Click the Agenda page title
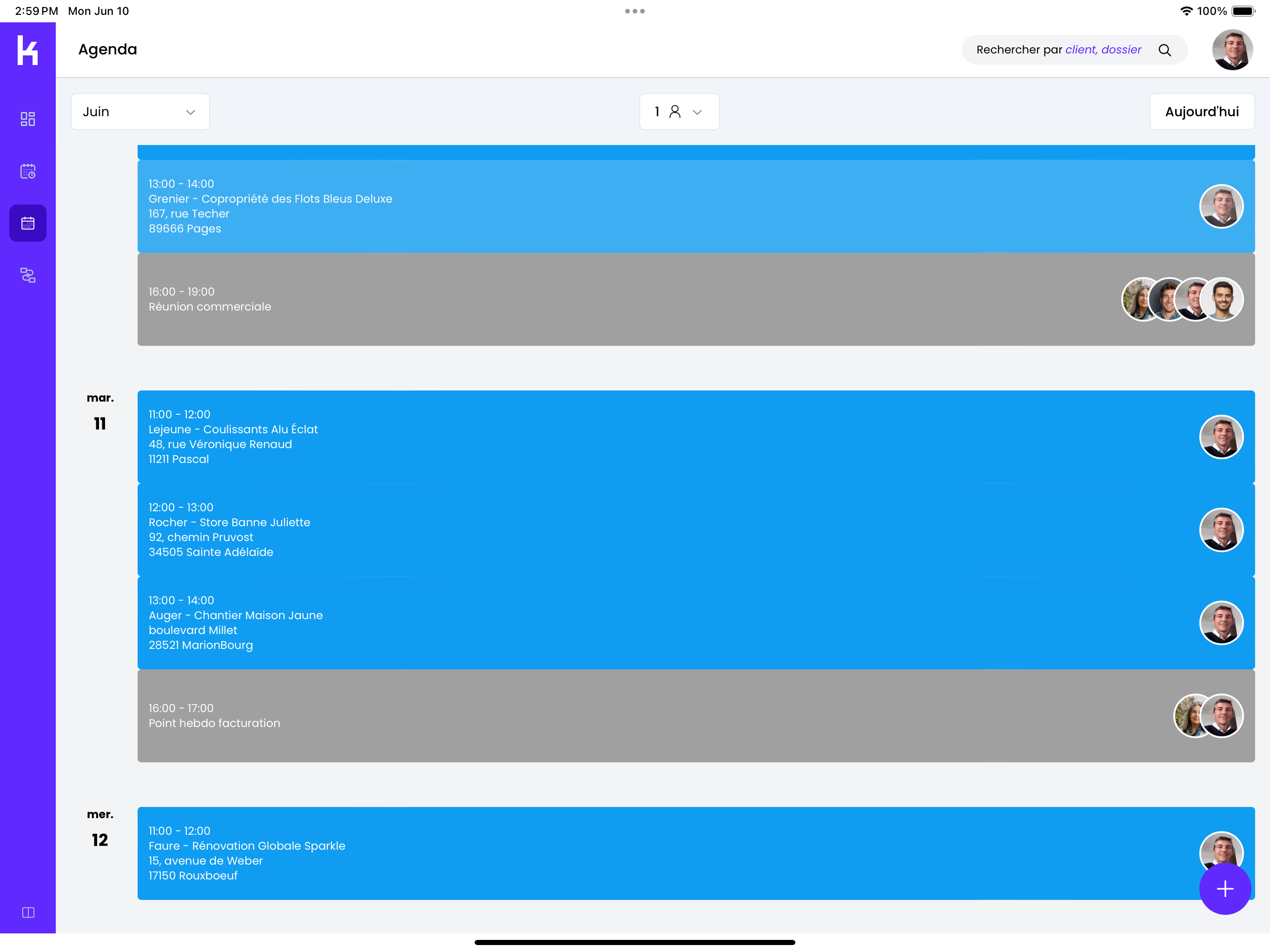 coord(107,50)
